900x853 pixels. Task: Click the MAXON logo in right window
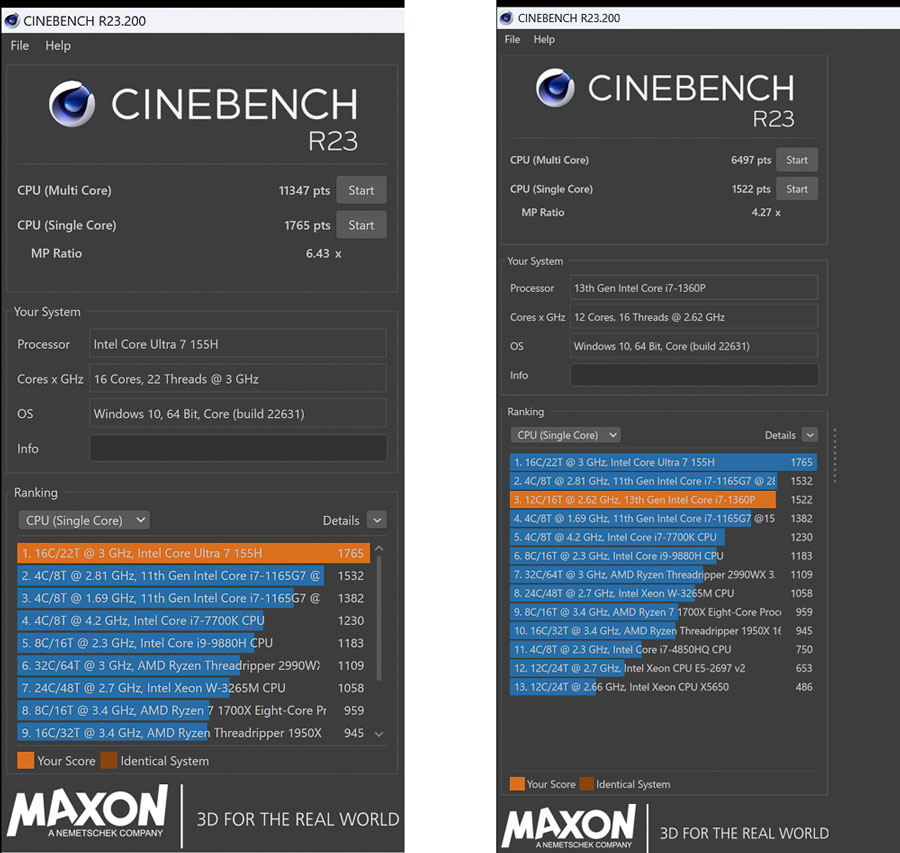pyautogui.click(x=569, y=826)
